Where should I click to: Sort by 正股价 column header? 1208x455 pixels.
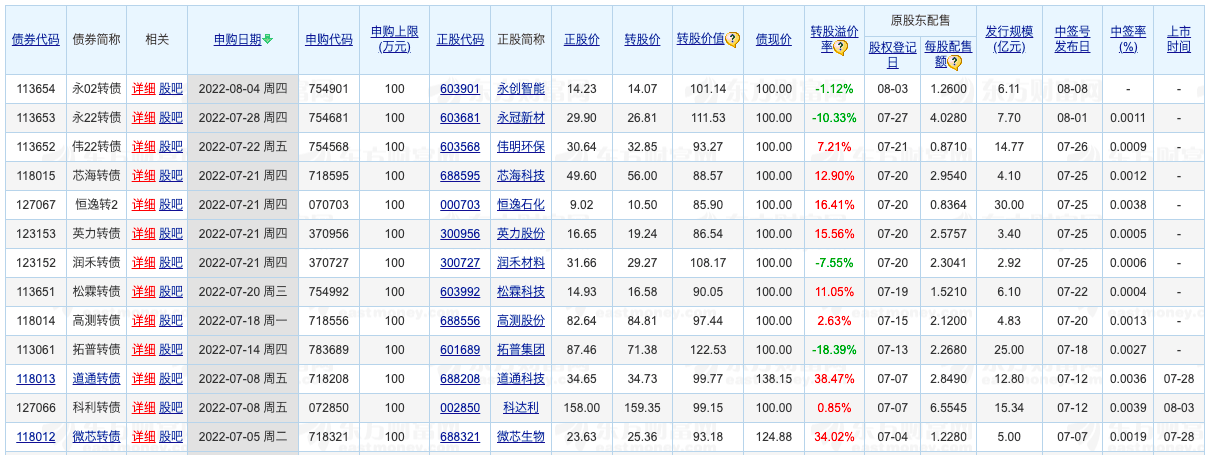tap(582, 40)
